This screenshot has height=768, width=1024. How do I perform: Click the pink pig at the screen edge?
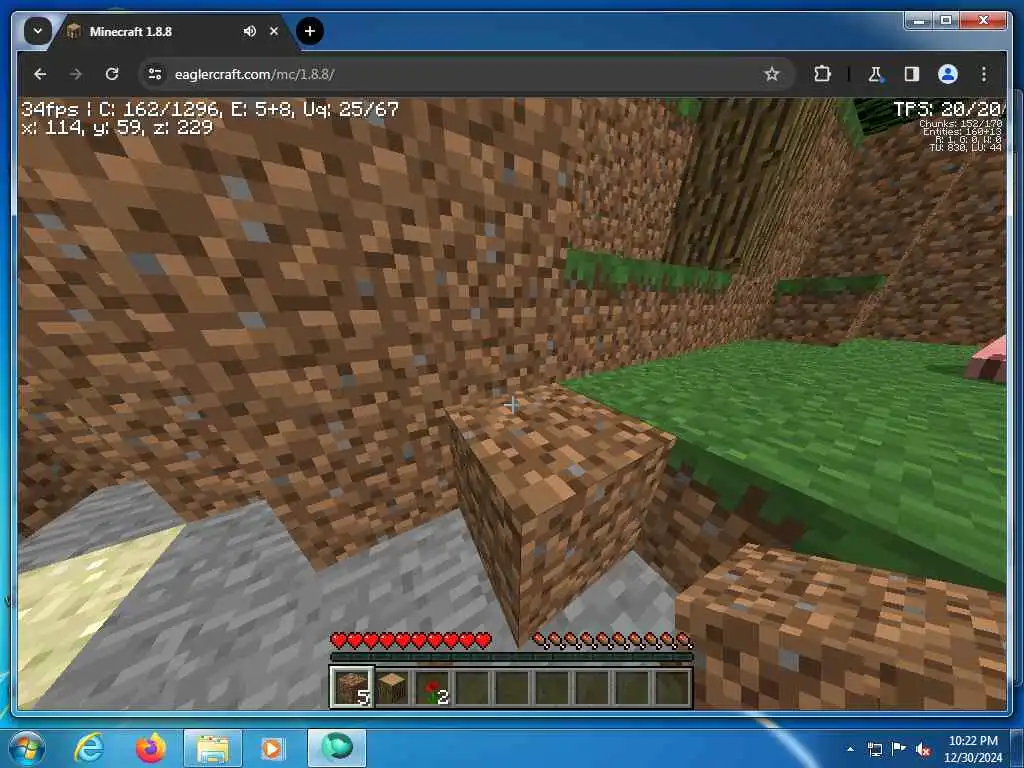(x=987, y=359)
